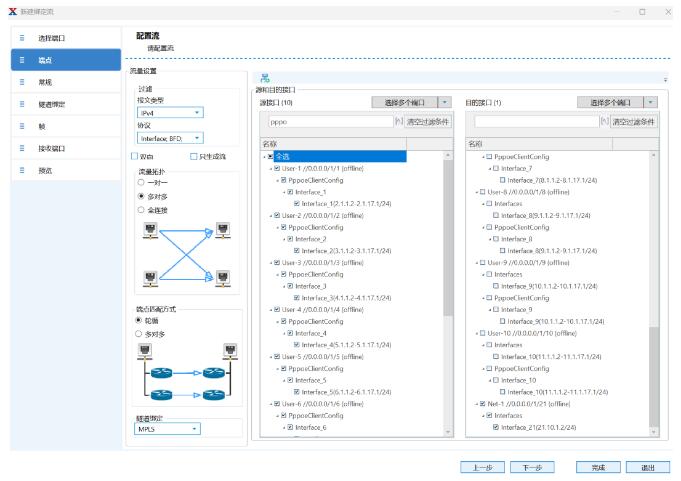Click the 接收端口 sidebar icon
This screenshot has height=481, width=681.
pos(21,148)
